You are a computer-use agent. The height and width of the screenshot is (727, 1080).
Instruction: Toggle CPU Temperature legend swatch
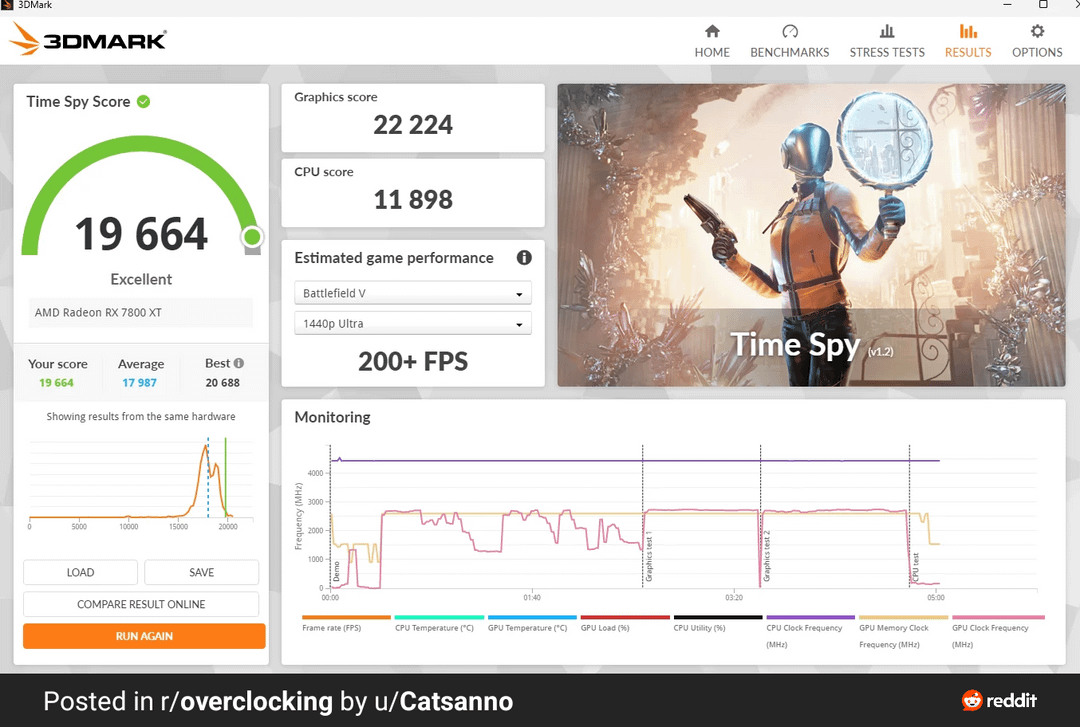[x=439, y=617]
